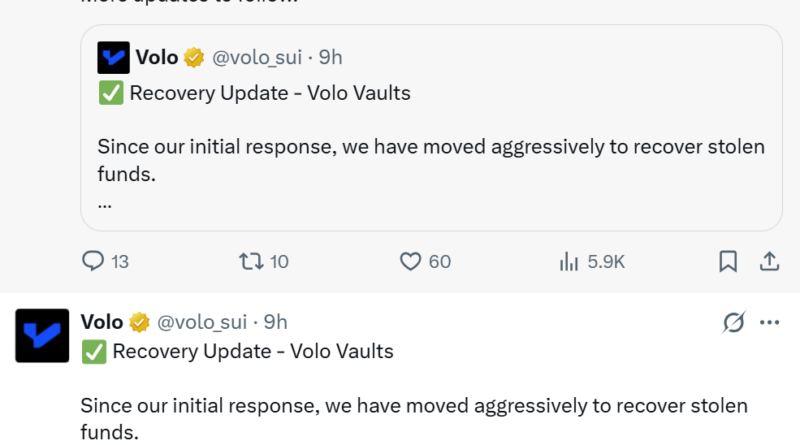800x445 pixels.
Task: Click the verified badge in lower post
Action: [x=140, y=322]
